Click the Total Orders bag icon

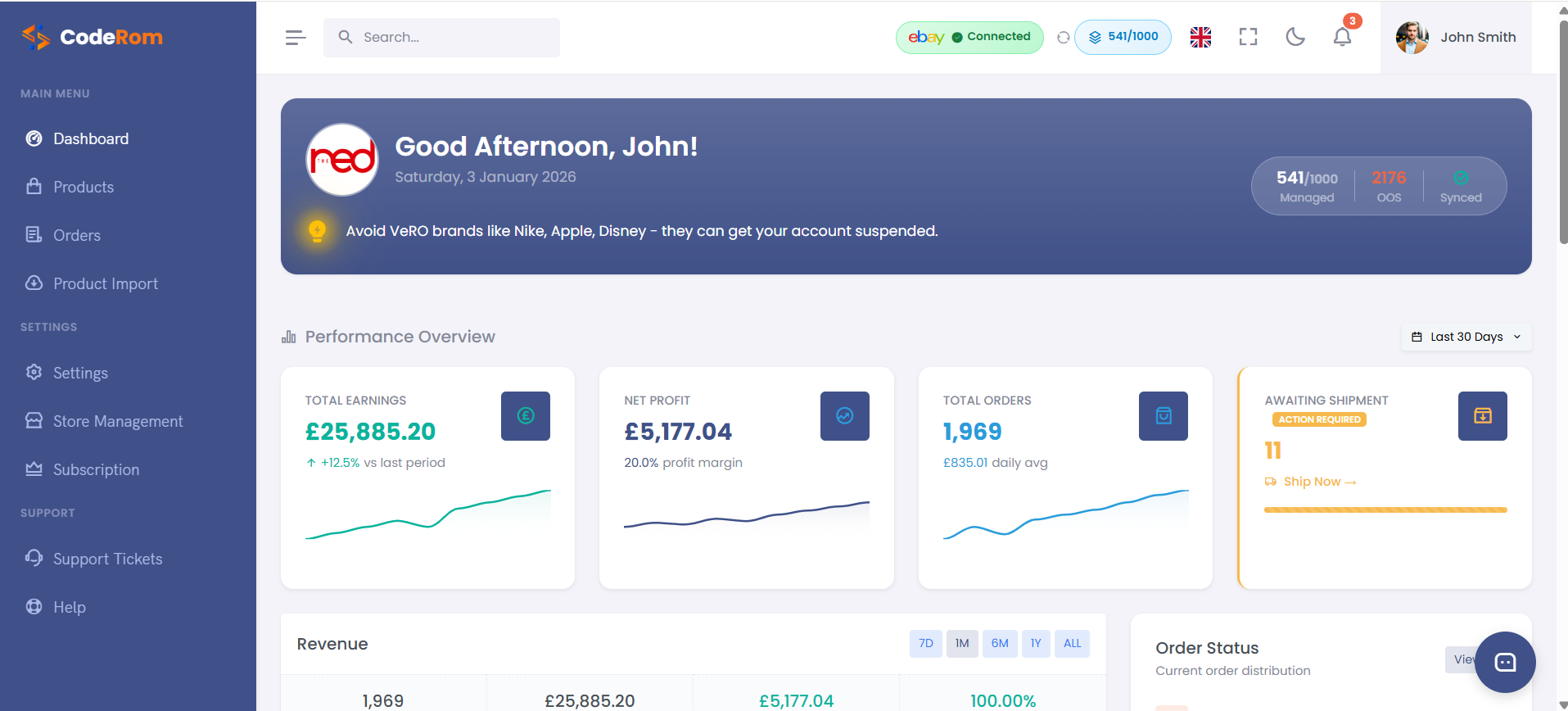click(1164, 416)
